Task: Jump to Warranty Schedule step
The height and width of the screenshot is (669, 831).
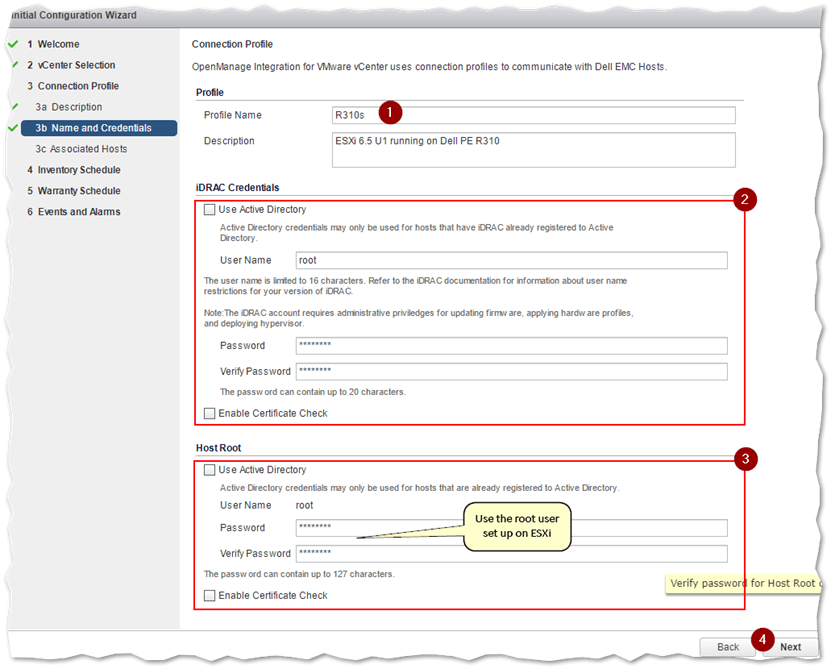Action: click(x=74, y=191)
